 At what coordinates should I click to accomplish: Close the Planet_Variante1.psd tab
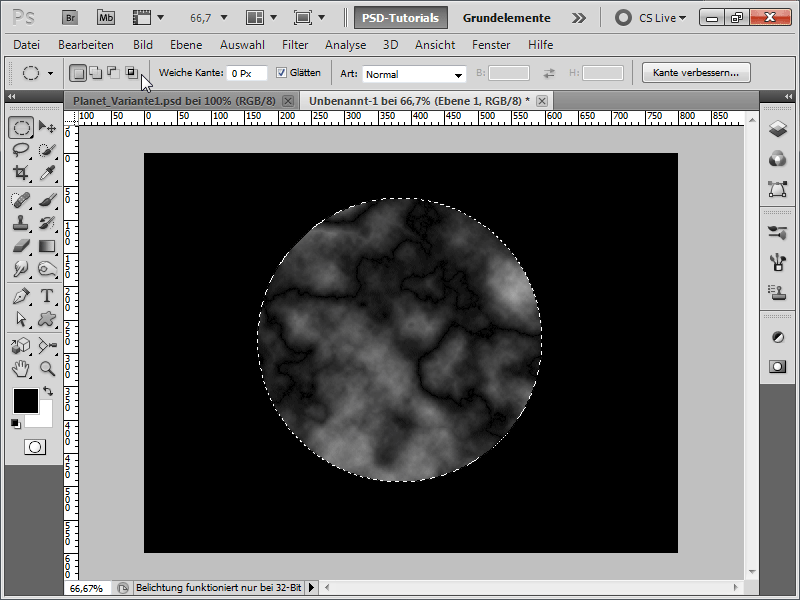click(x=288, y=101)
